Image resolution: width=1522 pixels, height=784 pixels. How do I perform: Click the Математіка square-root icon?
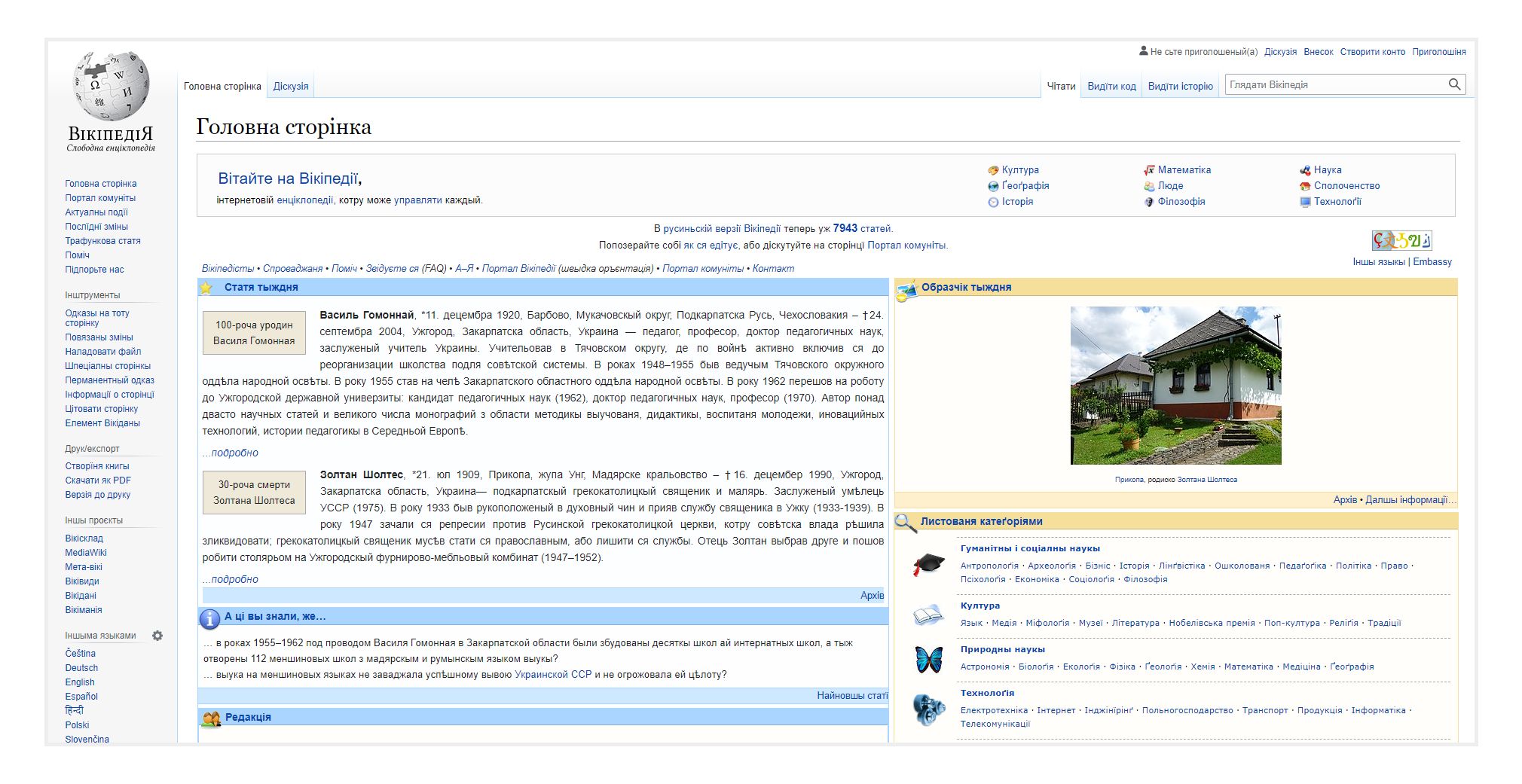coord(1149,170)
